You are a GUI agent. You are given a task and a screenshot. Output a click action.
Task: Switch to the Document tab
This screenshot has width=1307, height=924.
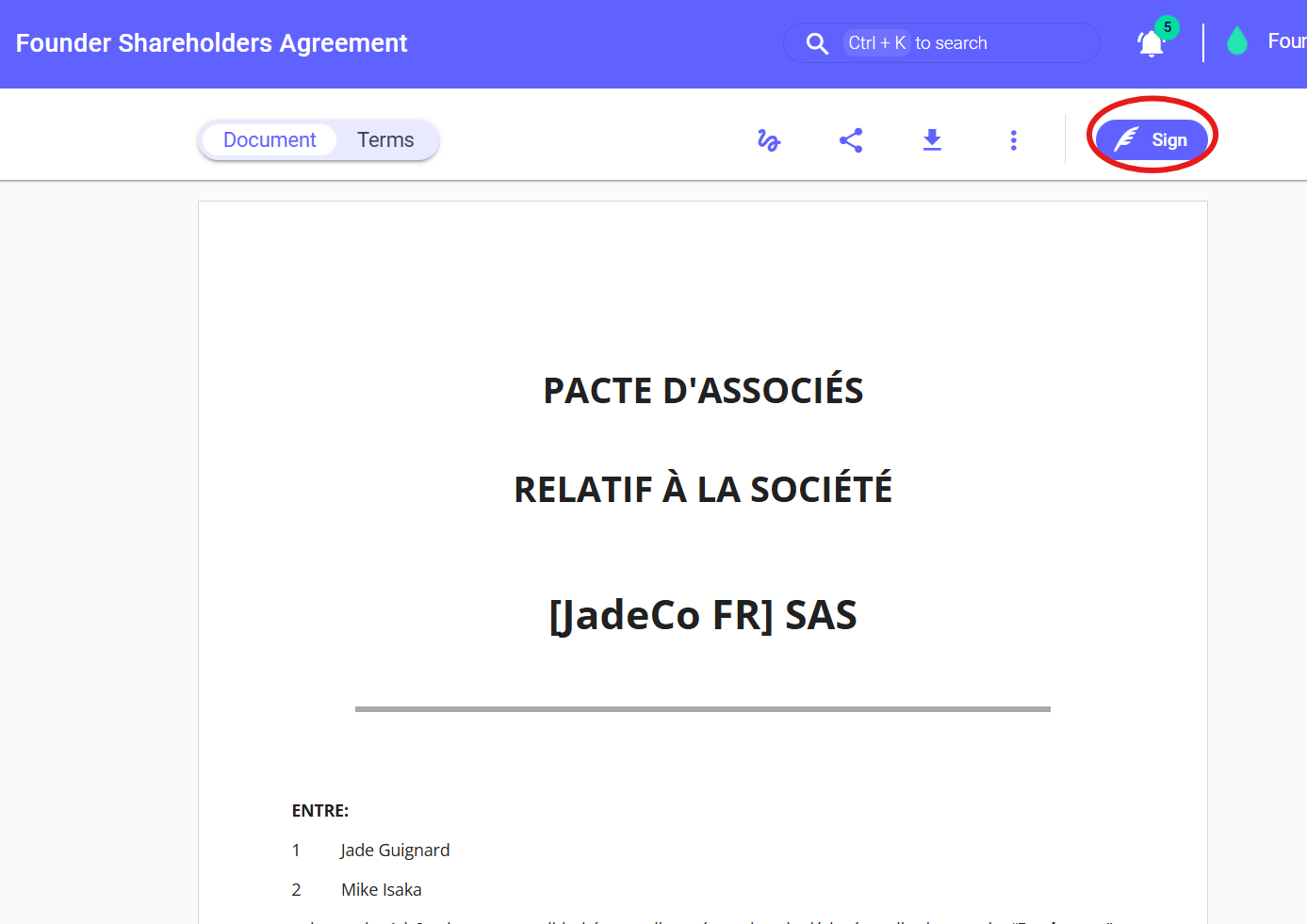coord(270,140)
